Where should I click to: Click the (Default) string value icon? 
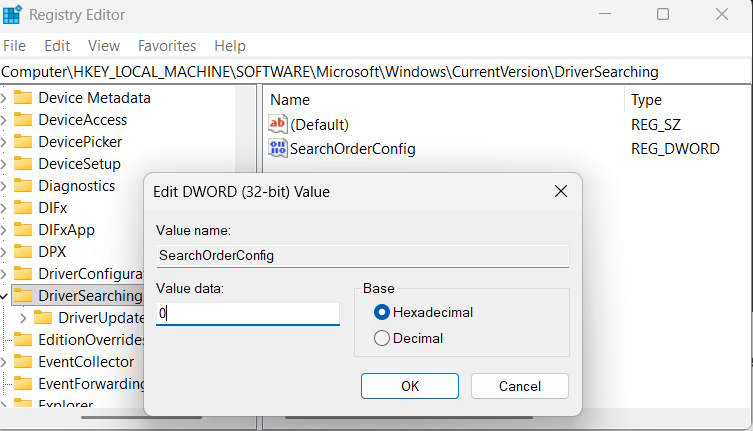(x=278, y=124)
